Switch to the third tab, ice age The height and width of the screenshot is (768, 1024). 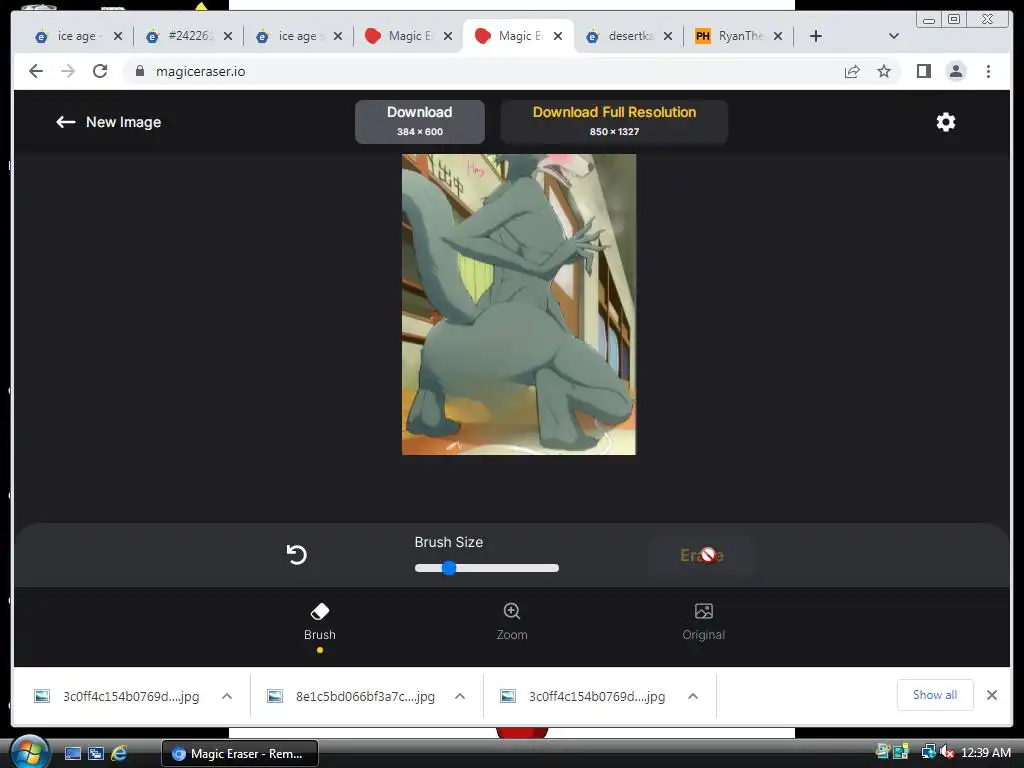tap(298, 36)
